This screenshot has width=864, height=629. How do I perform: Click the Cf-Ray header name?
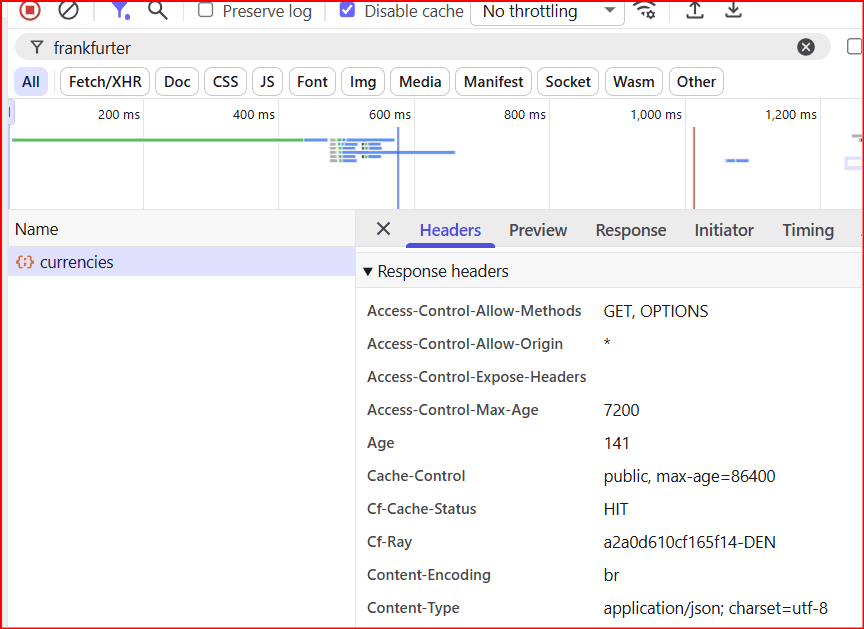coord(389,543)
